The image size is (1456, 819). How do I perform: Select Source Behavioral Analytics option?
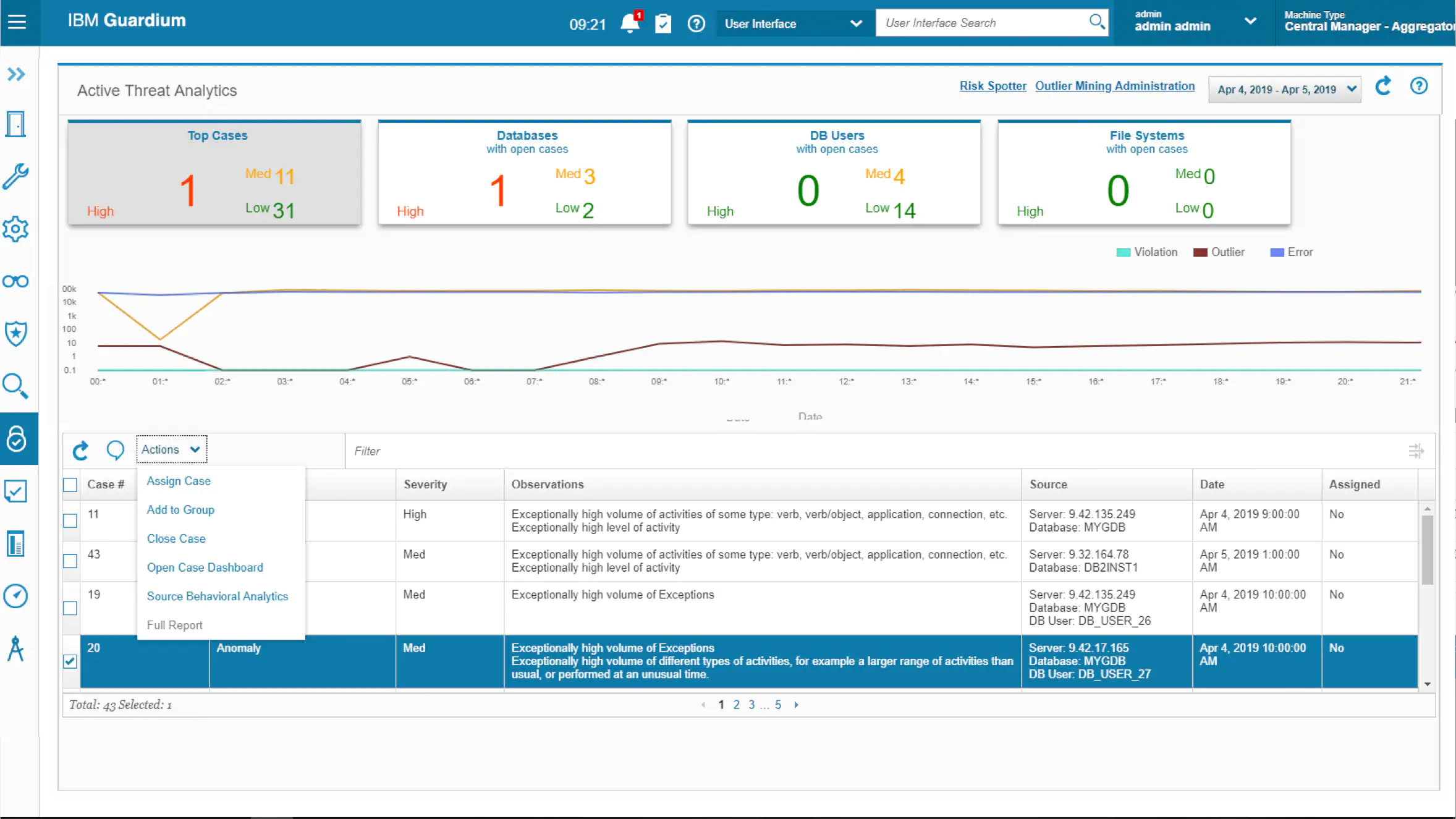tap(217, 596)
